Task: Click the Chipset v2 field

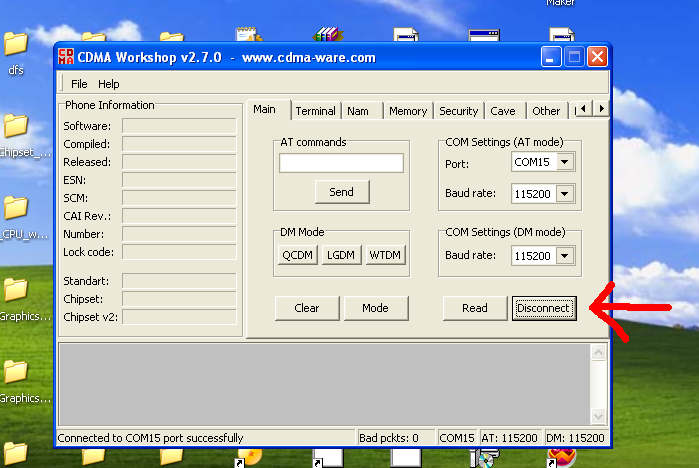Action: pos(179,317)
